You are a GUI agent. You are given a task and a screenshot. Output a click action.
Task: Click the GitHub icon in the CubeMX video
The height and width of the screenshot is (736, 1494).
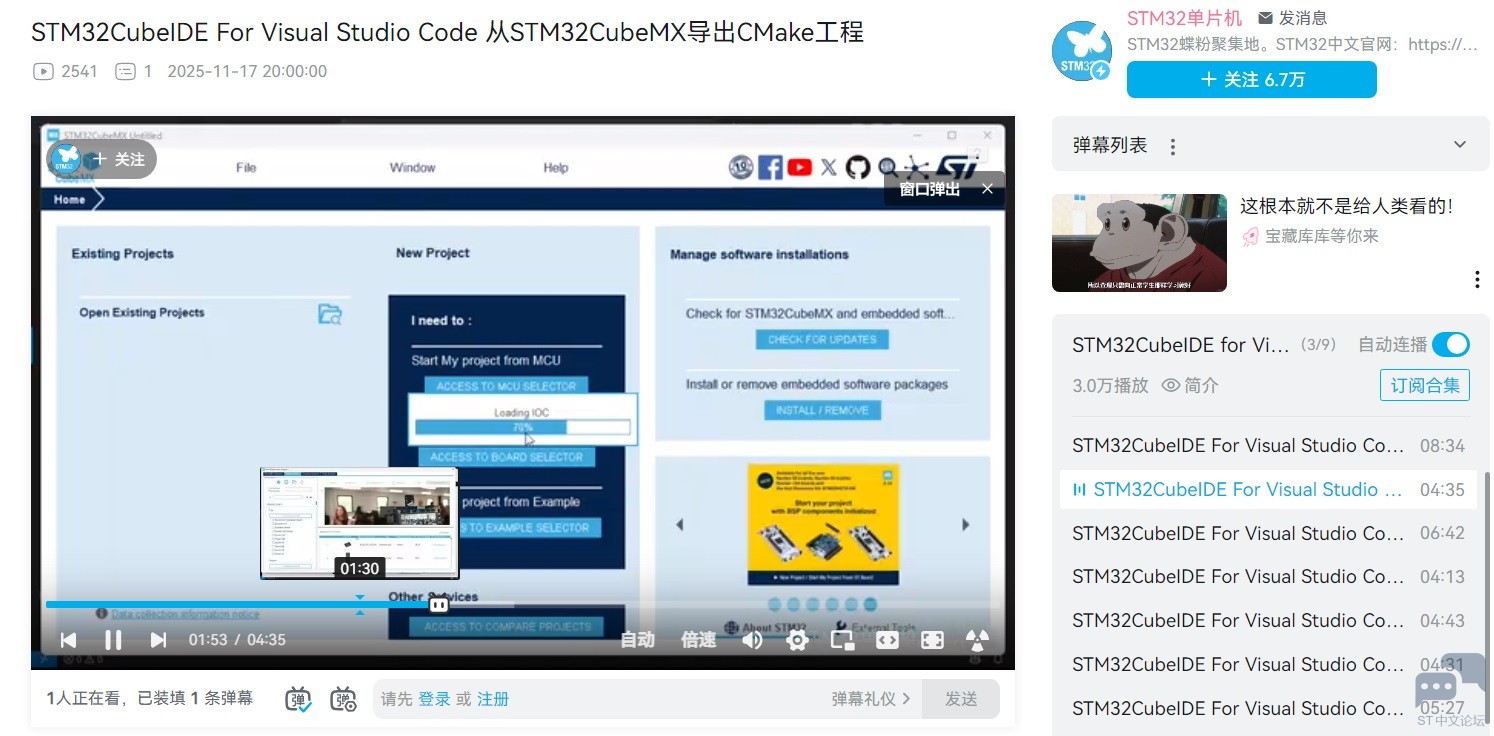coord(858,167)
